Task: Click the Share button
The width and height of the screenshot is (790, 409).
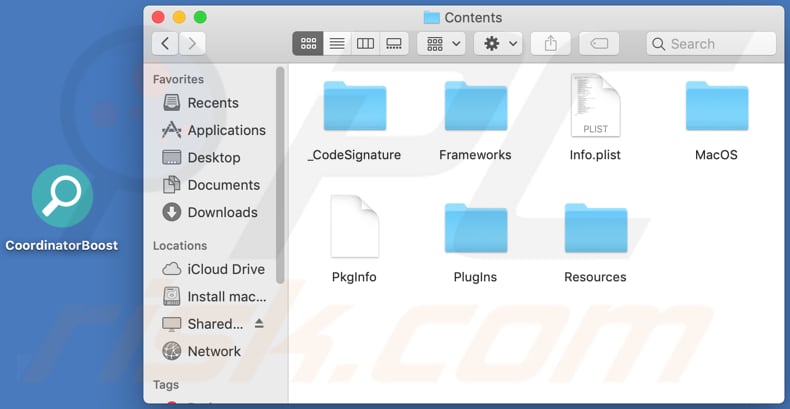Action: (550, 44)
